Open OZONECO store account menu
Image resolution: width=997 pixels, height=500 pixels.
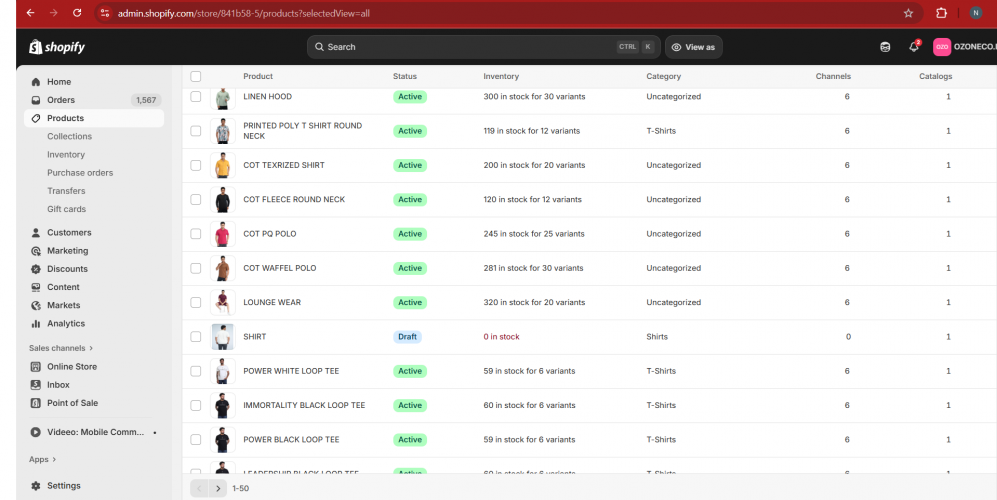click(x=964, y=47)
